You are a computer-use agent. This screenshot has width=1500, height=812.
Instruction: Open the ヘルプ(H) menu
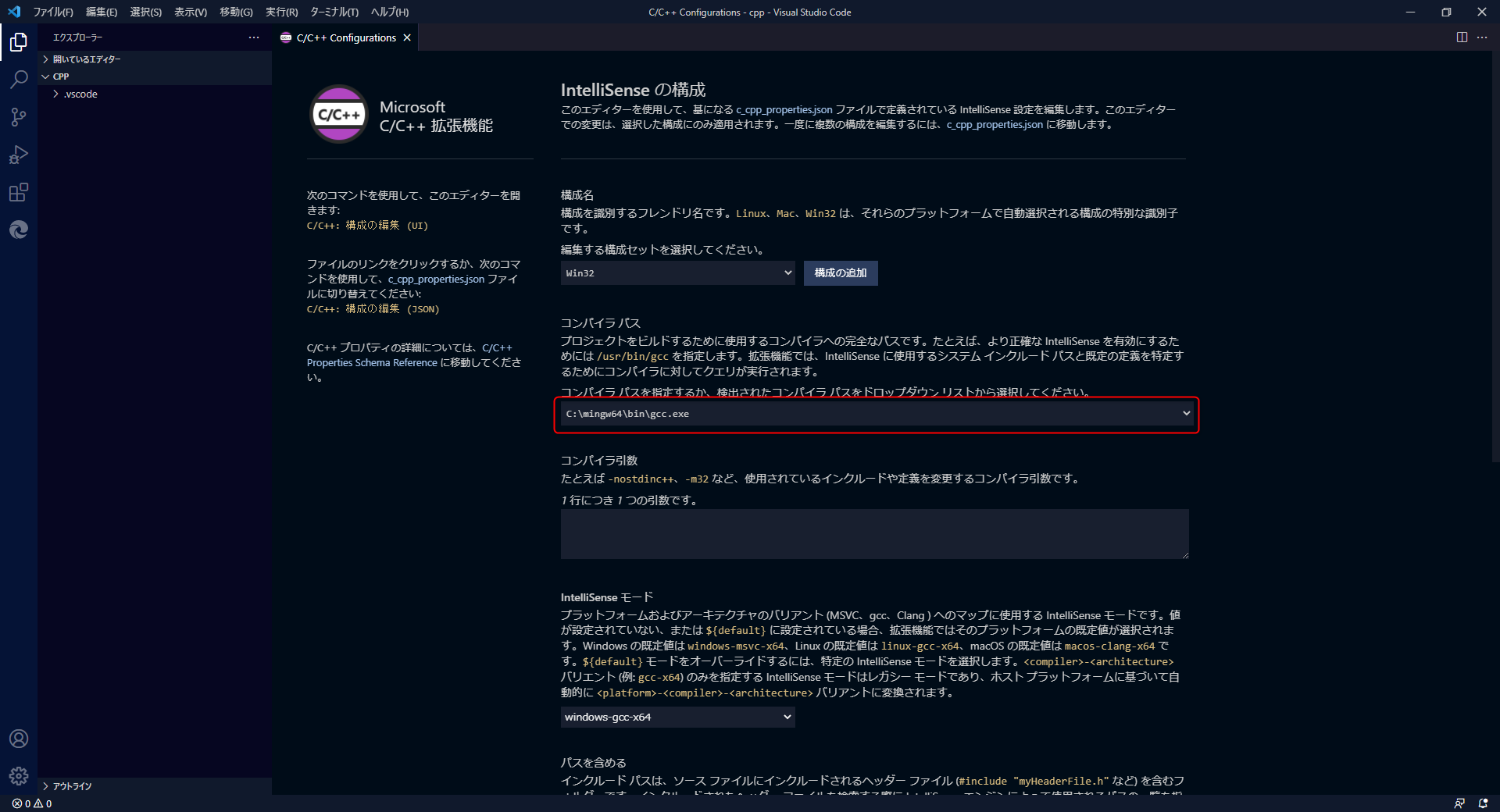point(390,12)
